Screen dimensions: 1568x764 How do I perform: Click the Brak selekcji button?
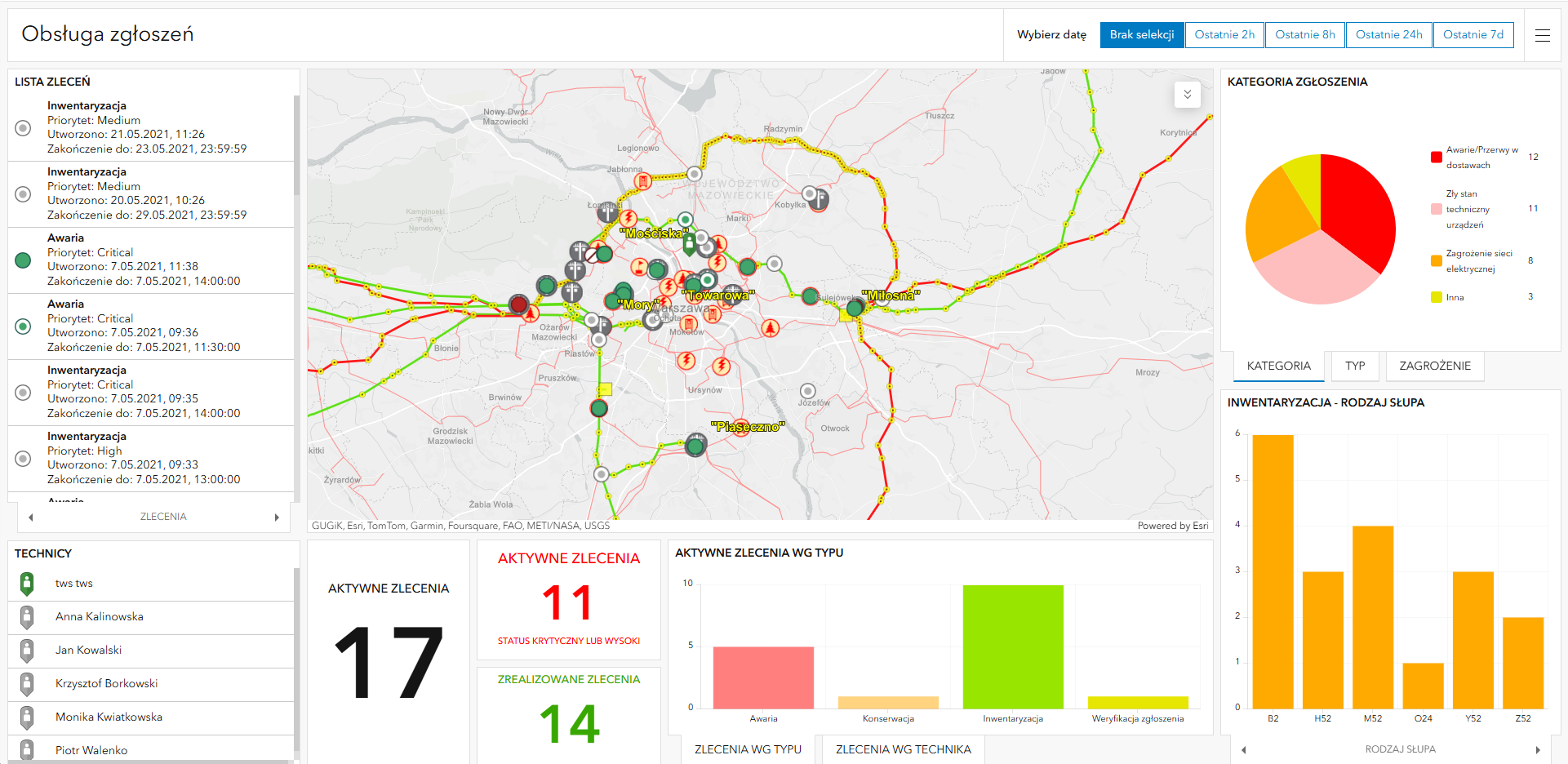(1141, 35)
